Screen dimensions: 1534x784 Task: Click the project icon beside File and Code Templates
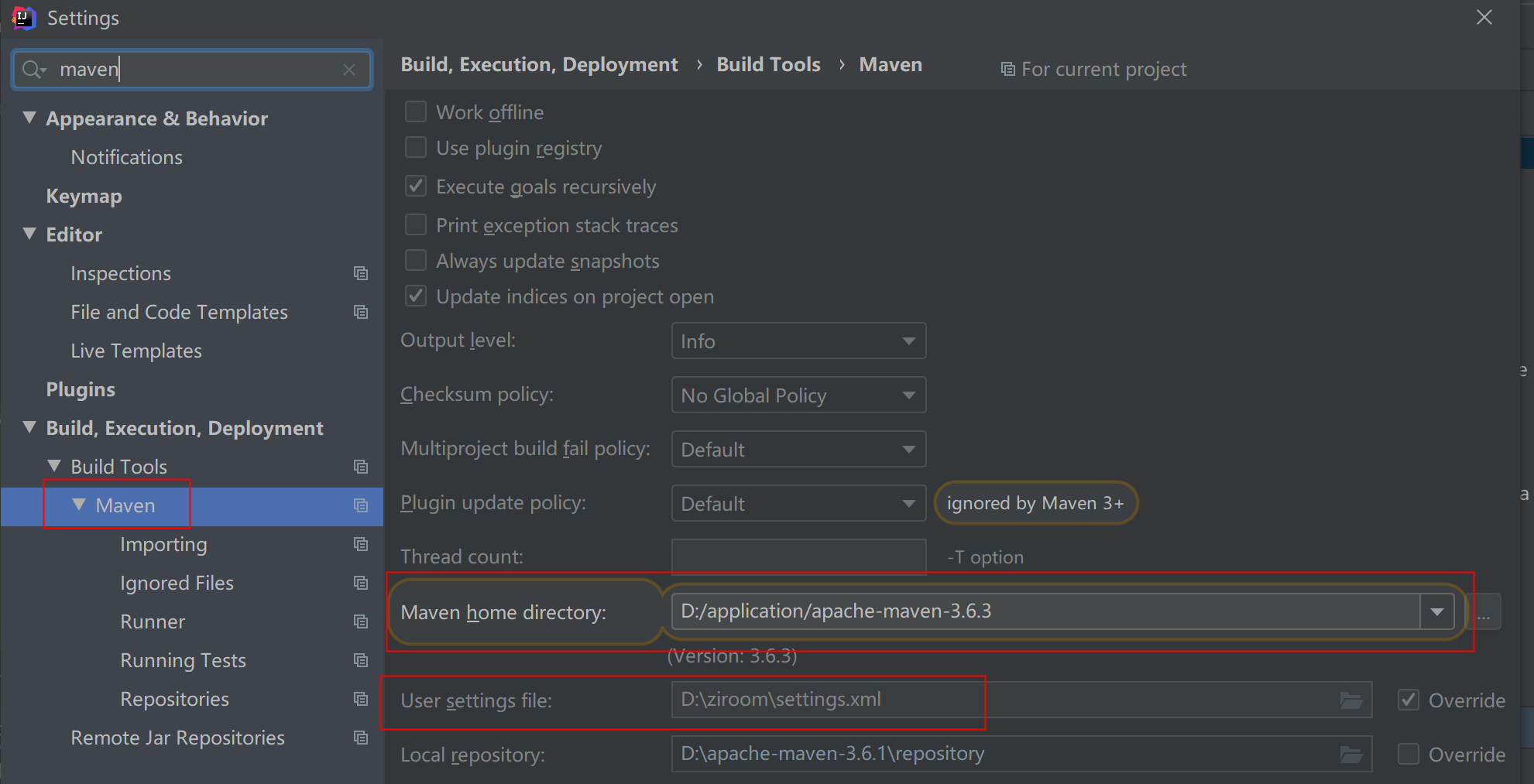[361, 312]
